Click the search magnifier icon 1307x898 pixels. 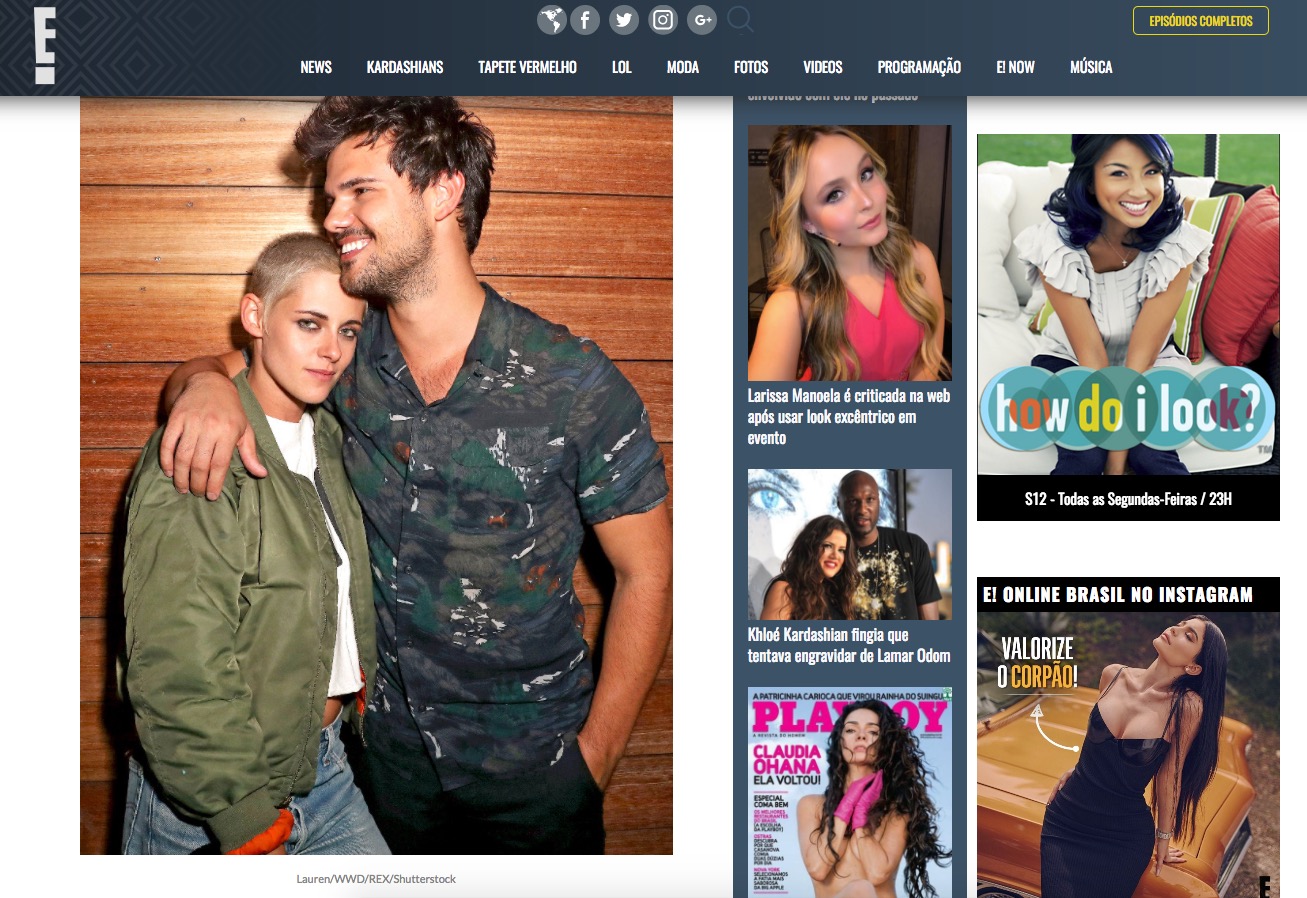click(x=740, y=20)
